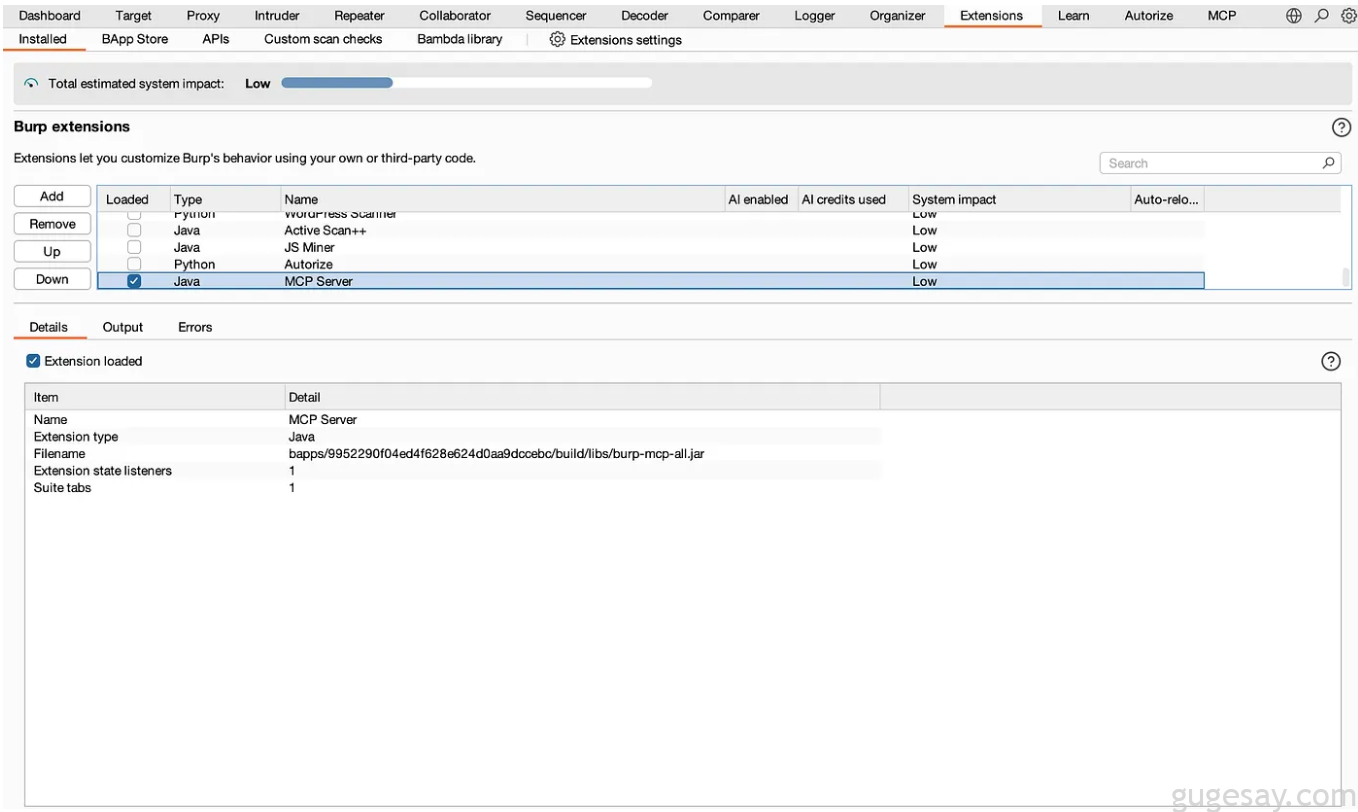Image resolution: width=1358 pixels, height=812 pixels.
Task: Click the system impact progress bar
Action: 466,84
